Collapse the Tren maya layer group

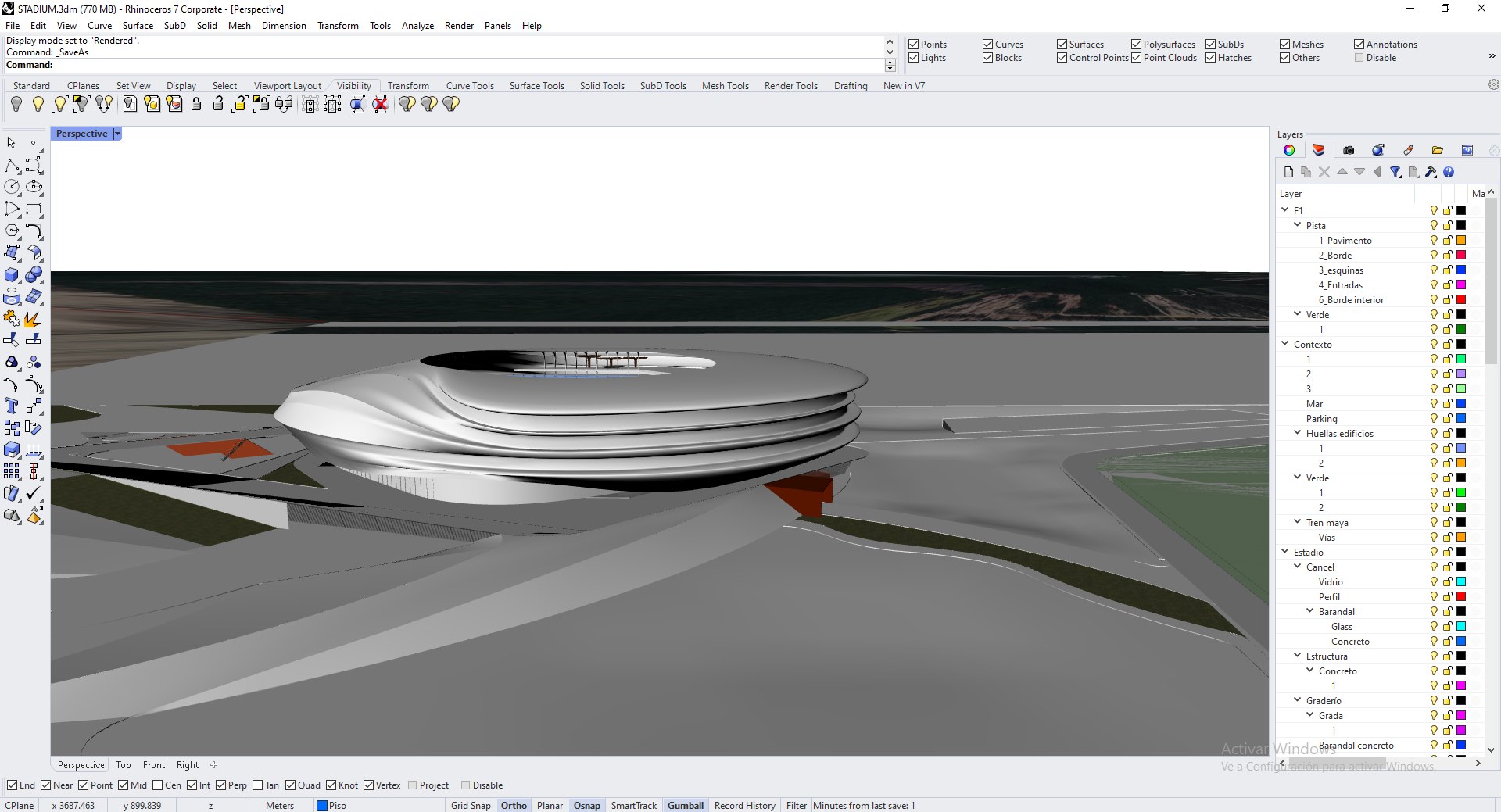point(1297,521)
